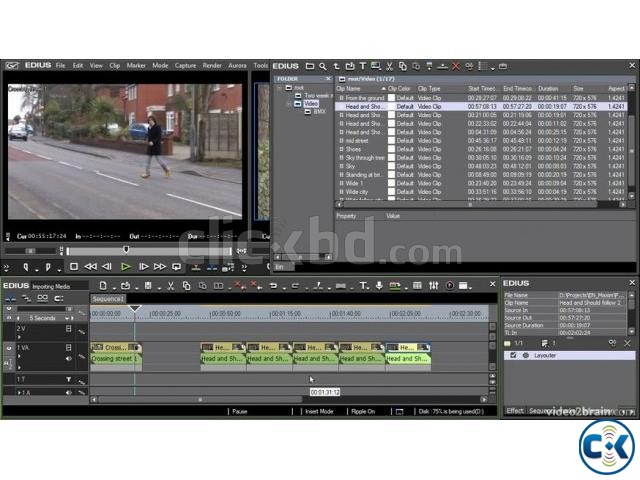Click the red Delete X in Bin toolbar
Screen dimensions: 640x480
[x=456, y=66]
